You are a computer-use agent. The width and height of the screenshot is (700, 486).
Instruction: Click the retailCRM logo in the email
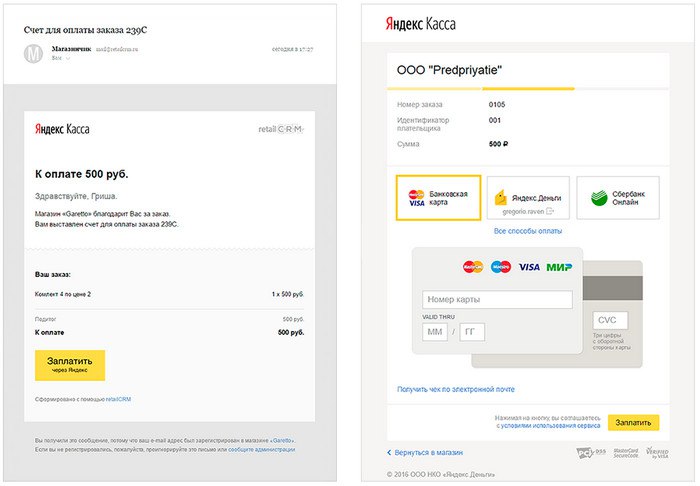(x=281, y=129)
